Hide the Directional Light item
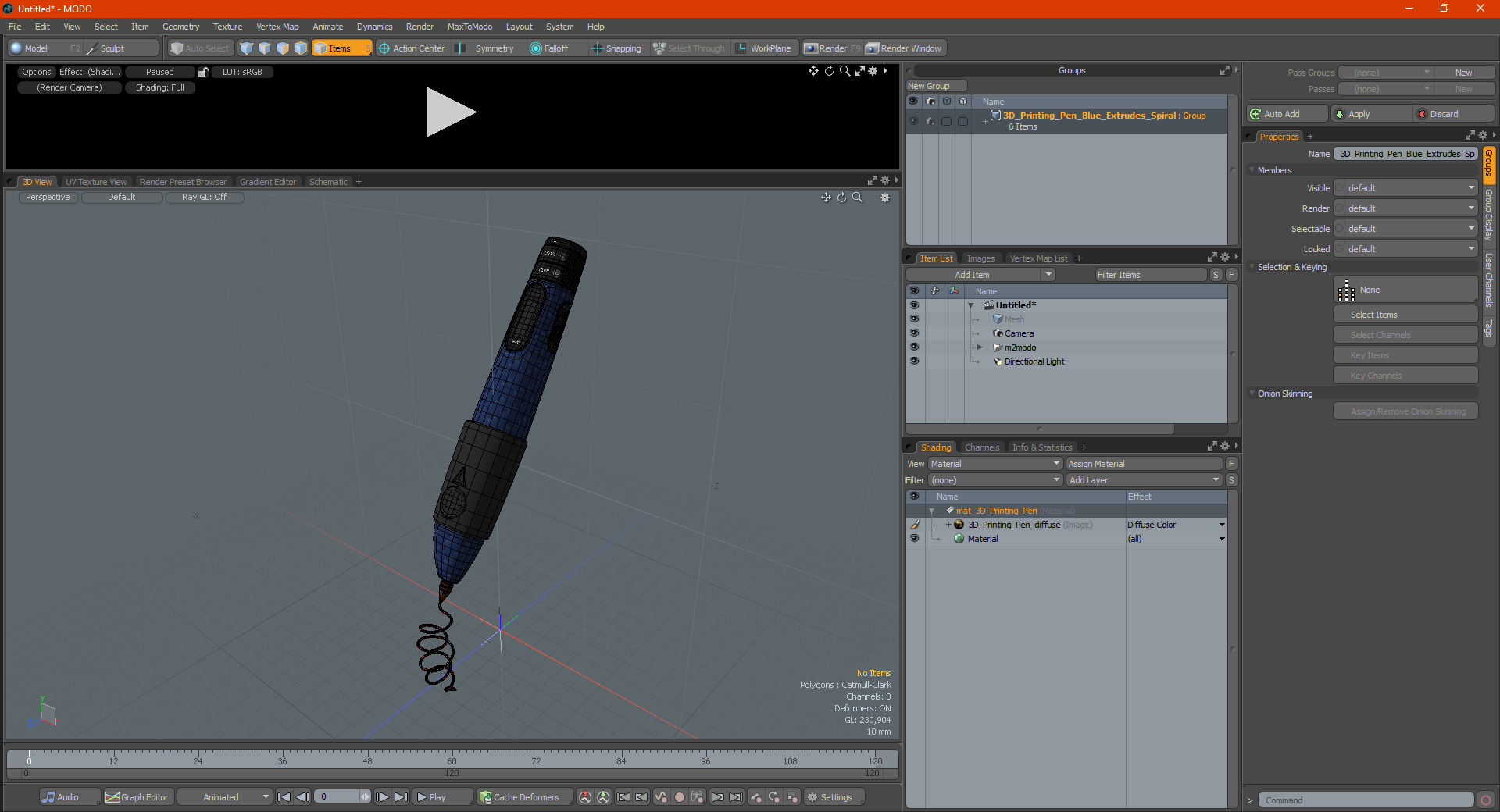The image size is (1500, 812). [914, 361]
